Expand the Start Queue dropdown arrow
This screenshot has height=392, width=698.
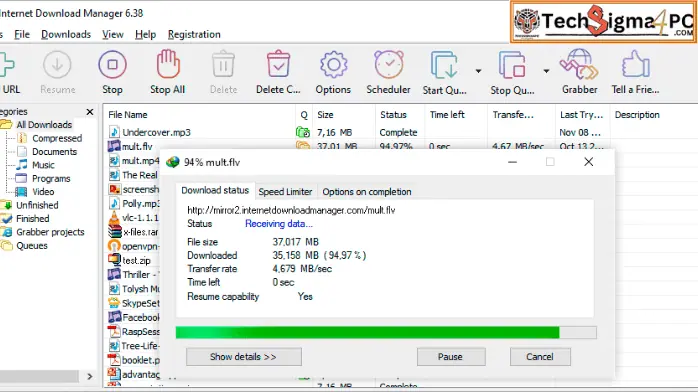coord(478,71)
